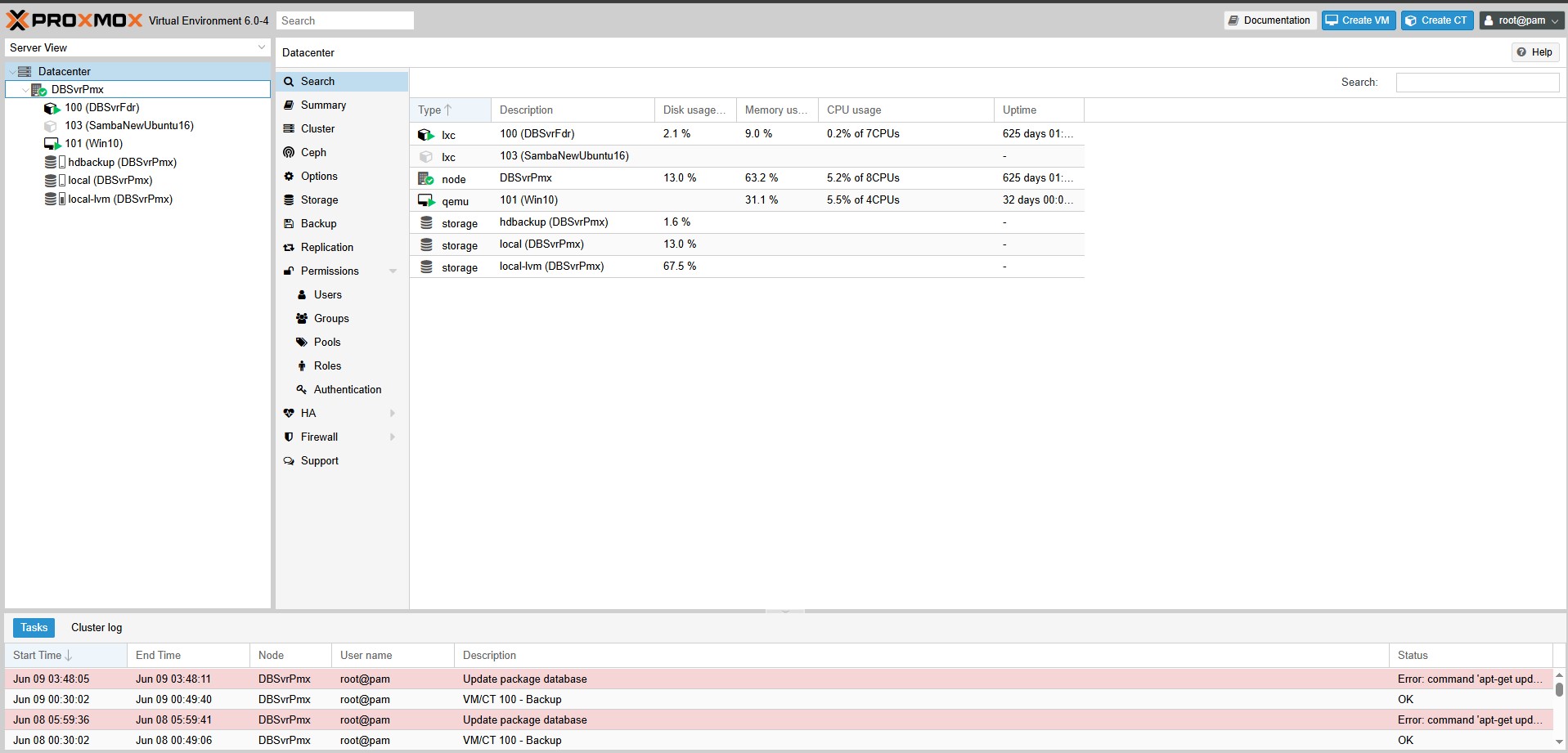Click the DBSvrFdr container icon in tree
Screen dimensions: 1568x753
click(52, 108)
